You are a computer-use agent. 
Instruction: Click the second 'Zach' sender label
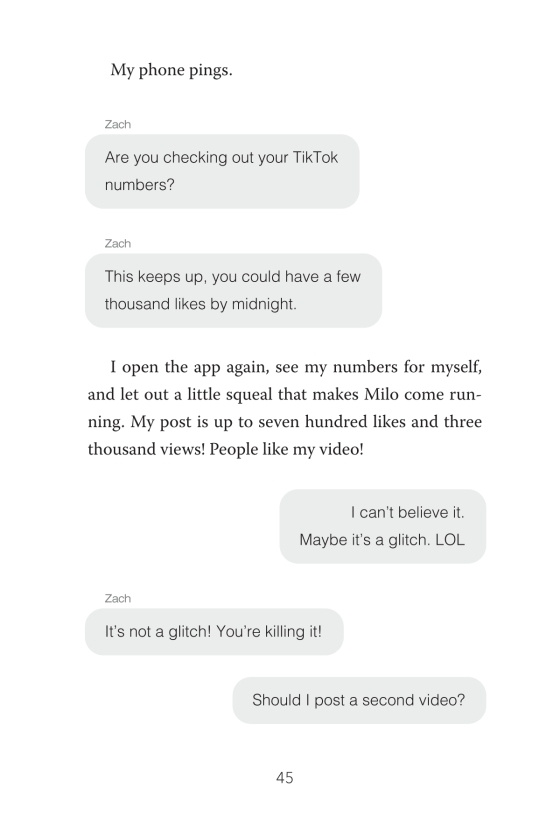click(118, 244)
